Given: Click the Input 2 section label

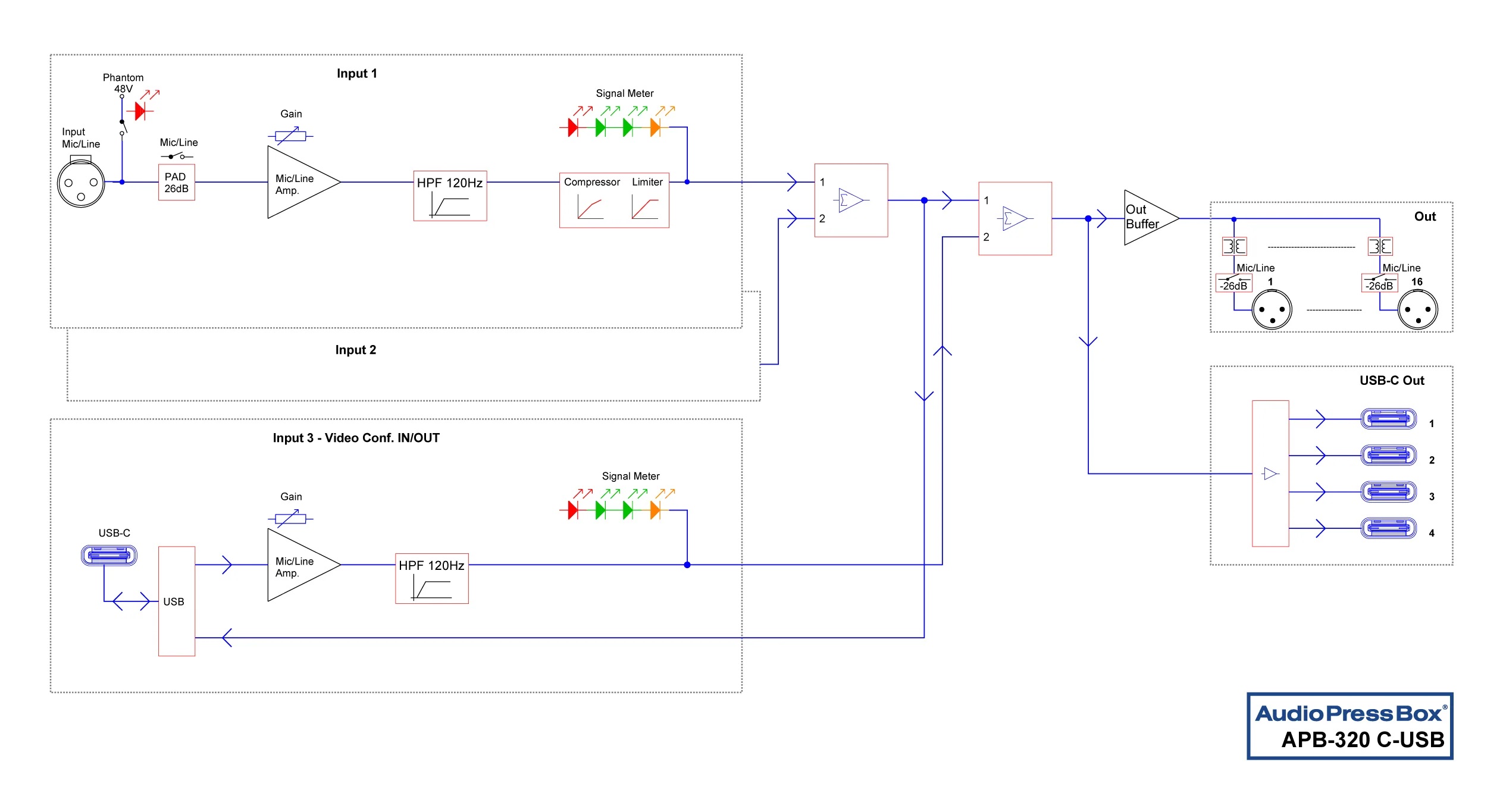Looking at the screenshot, I should coord(355,350).
